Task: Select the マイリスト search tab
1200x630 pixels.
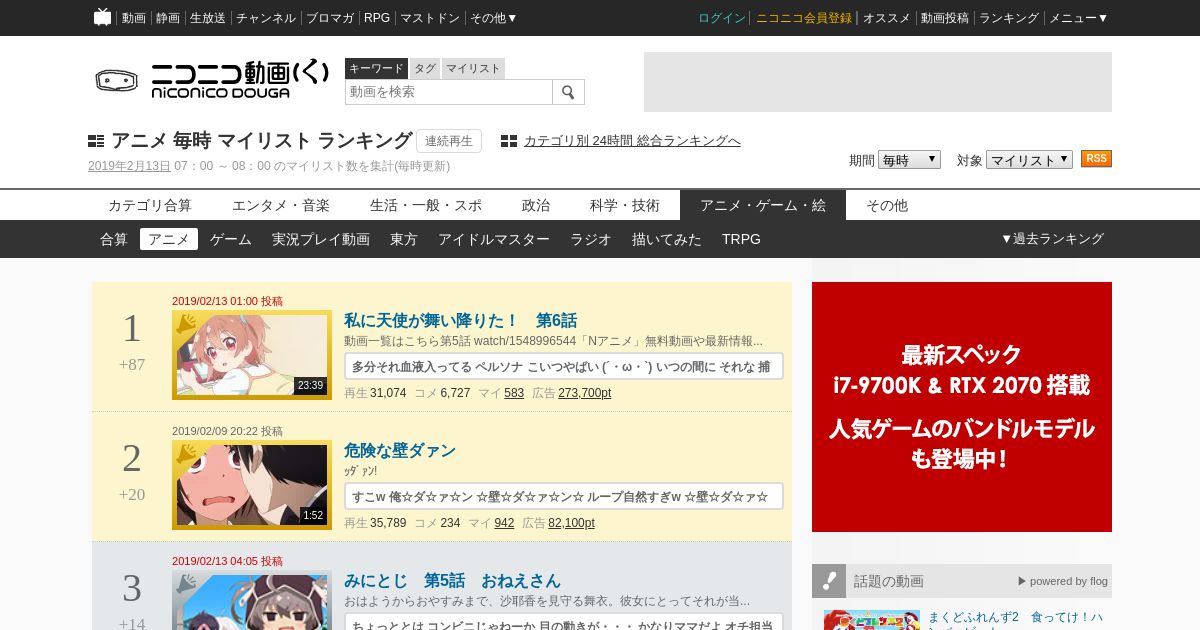Action: point(473,68)
